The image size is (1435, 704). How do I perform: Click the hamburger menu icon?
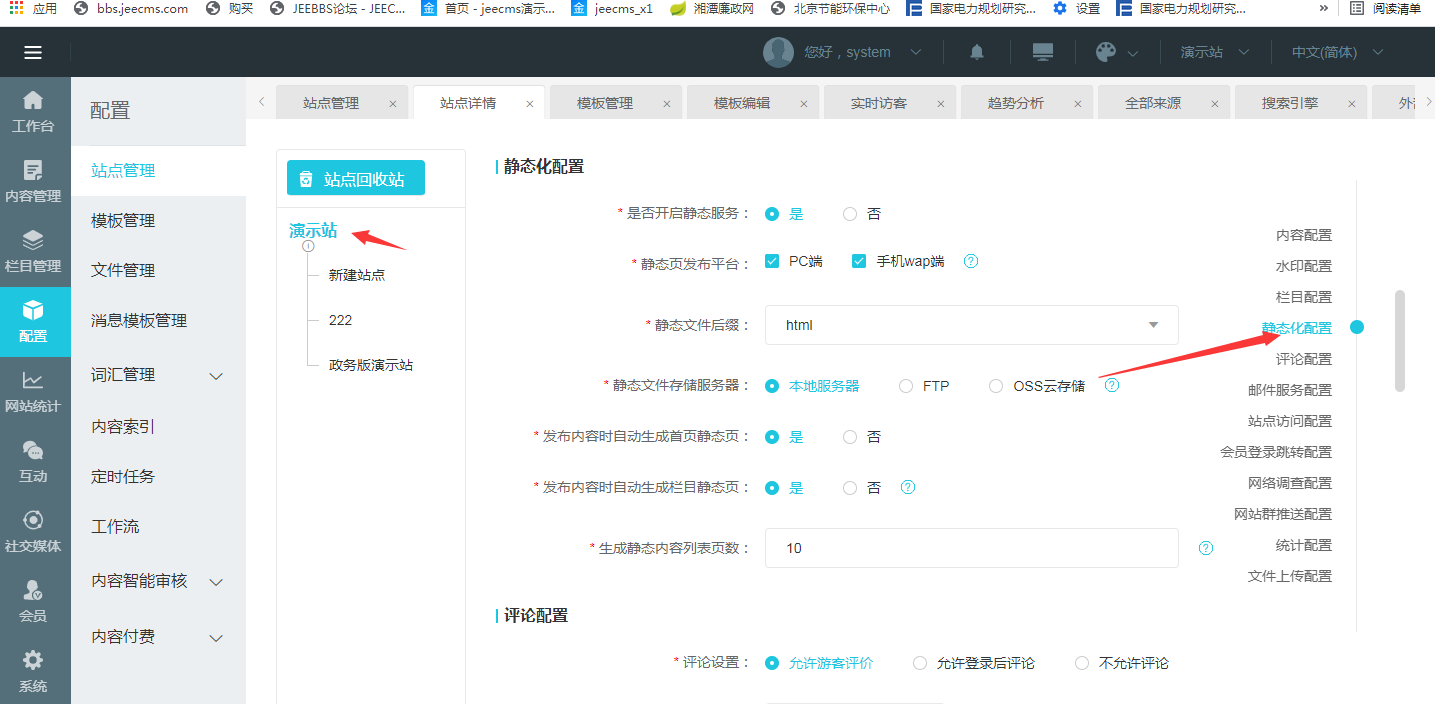[x=33, y=53]
